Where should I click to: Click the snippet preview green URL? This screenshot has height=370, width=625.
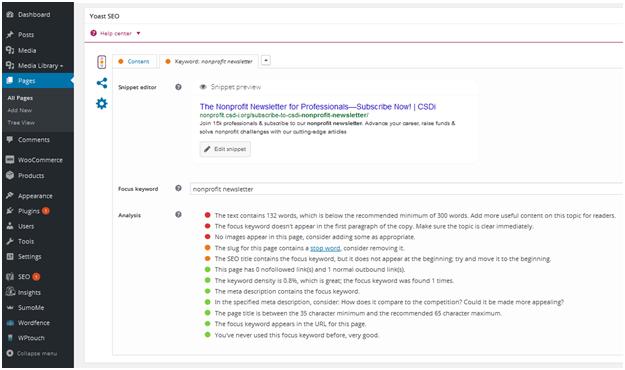pyautogui.click(x=284, y=115)
